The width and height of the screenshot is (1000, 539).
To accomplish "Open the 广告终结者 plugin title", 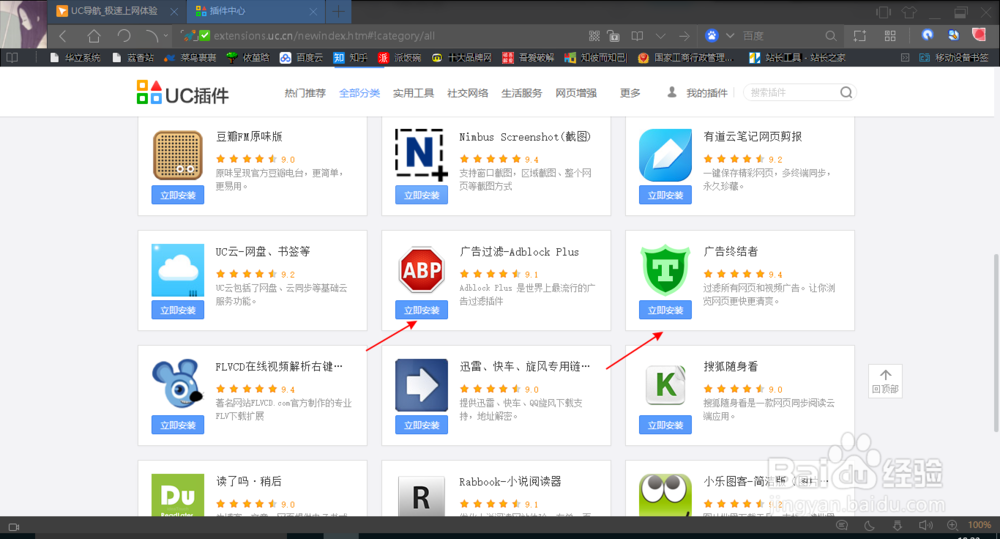I will point(730,251).
